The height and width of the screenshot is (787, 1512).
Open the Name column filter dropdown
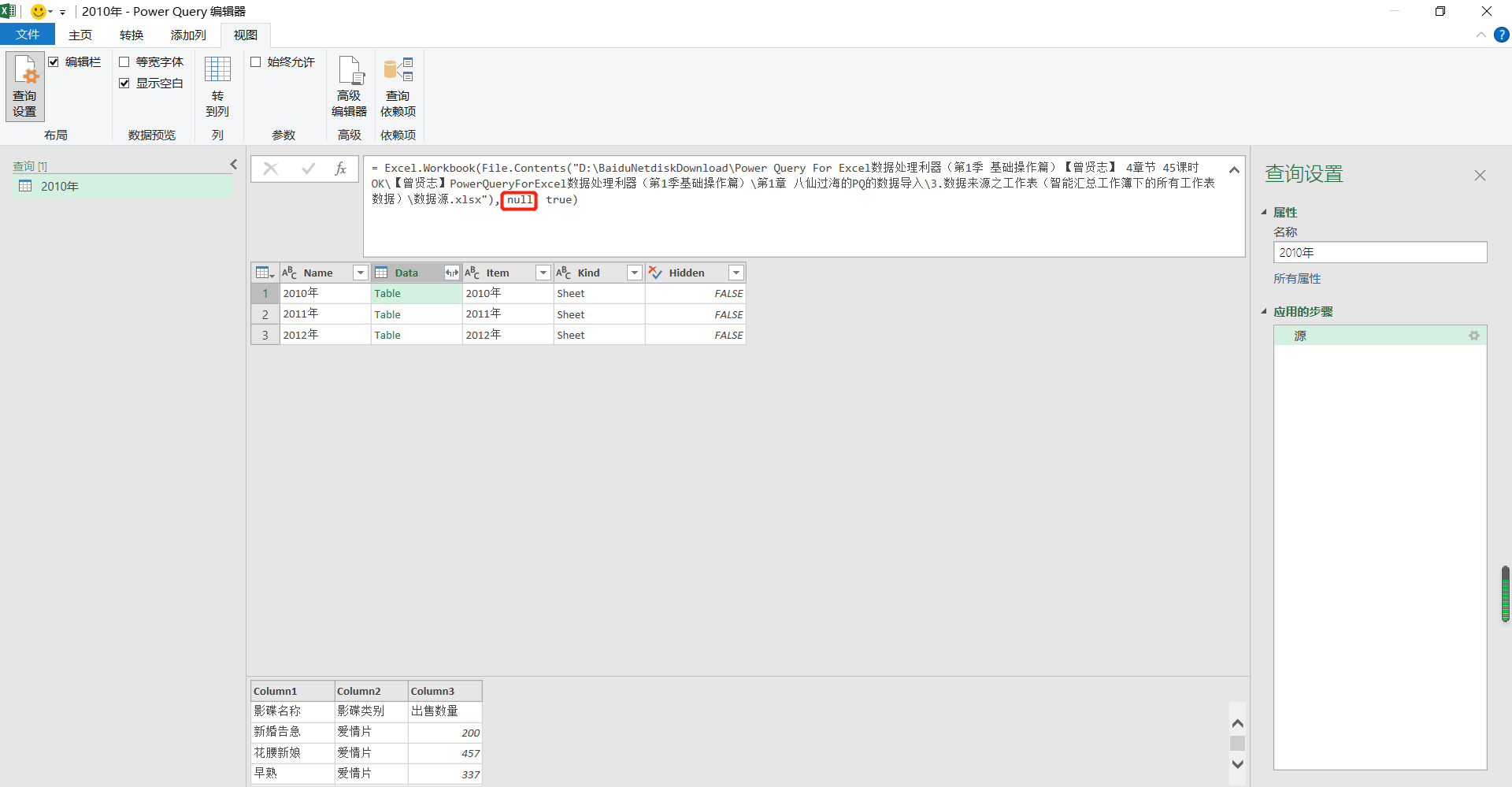pyautogui.click(x=361, y=272)
